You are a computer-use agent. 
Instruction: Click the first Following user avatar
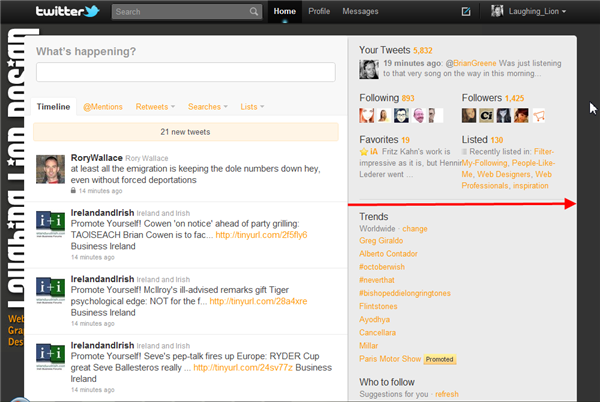(367, 116)
